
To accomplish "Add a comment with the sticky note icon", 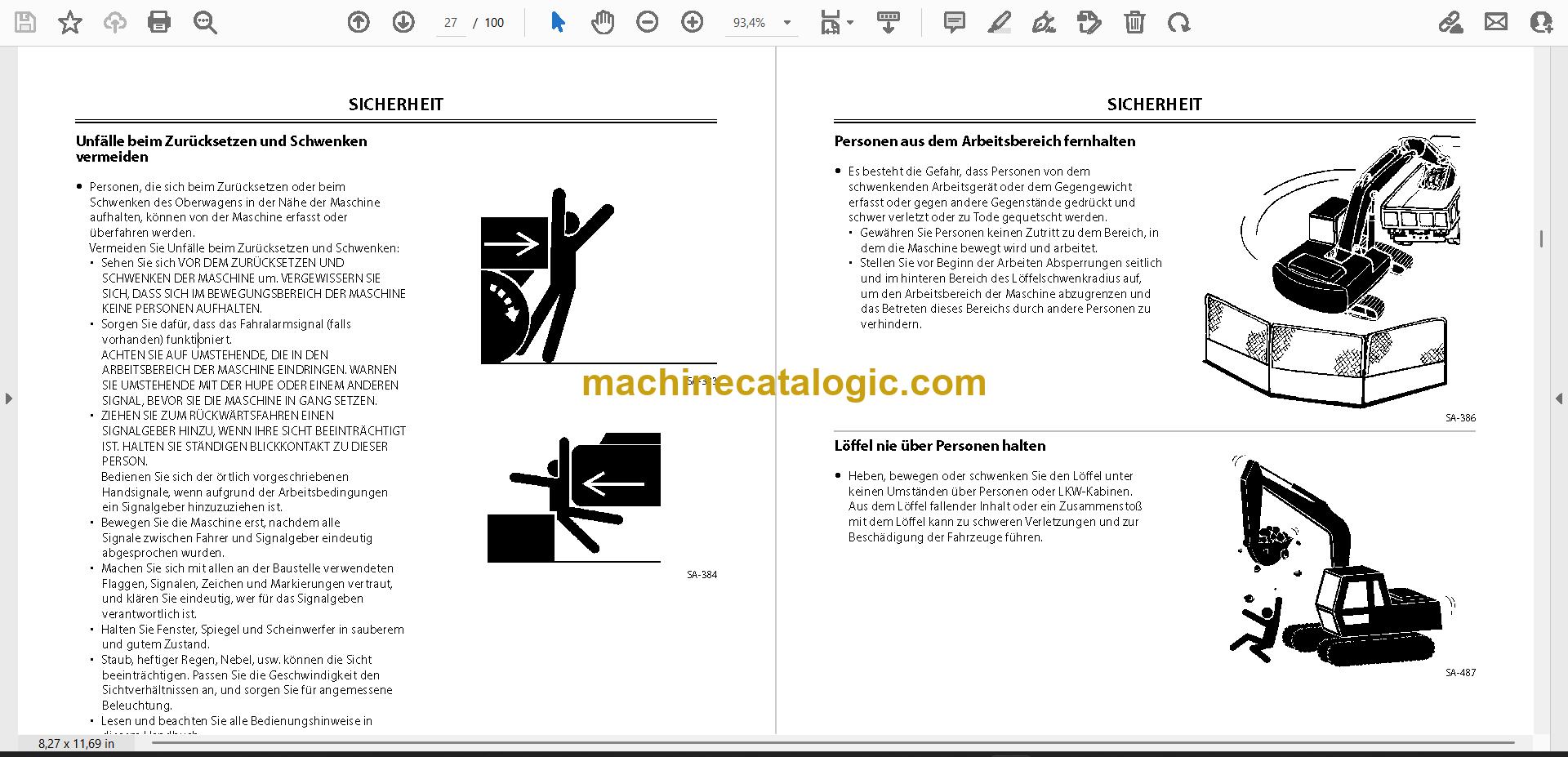I will coord(954,22).
